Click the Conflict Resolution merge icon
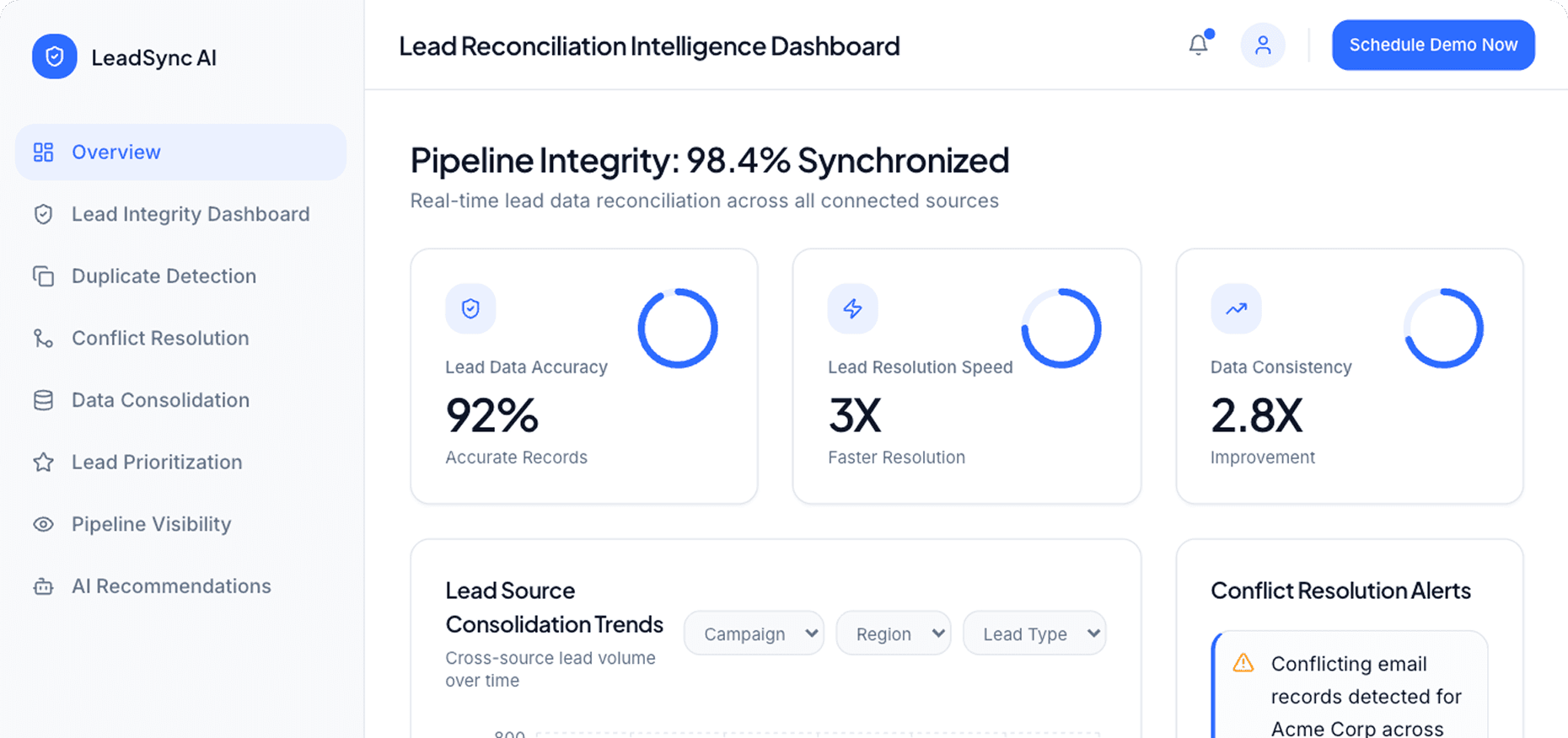 [43, 338]
